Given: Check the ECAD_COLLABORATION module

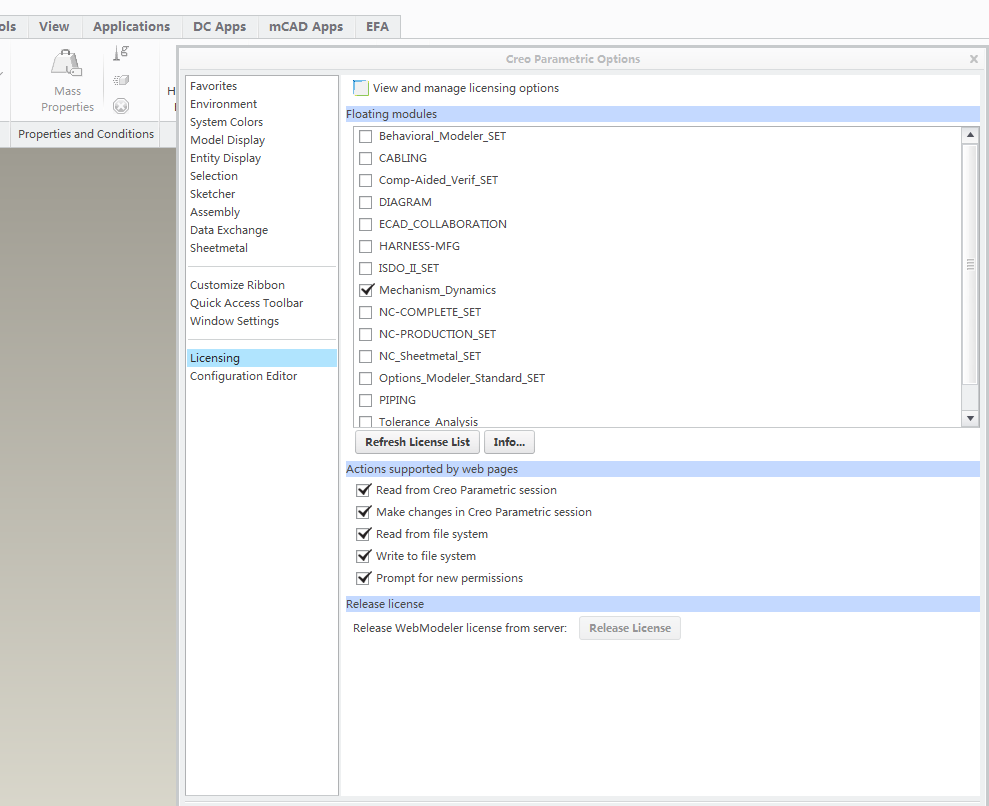Looking at the screenshot, I should point(365,225).
